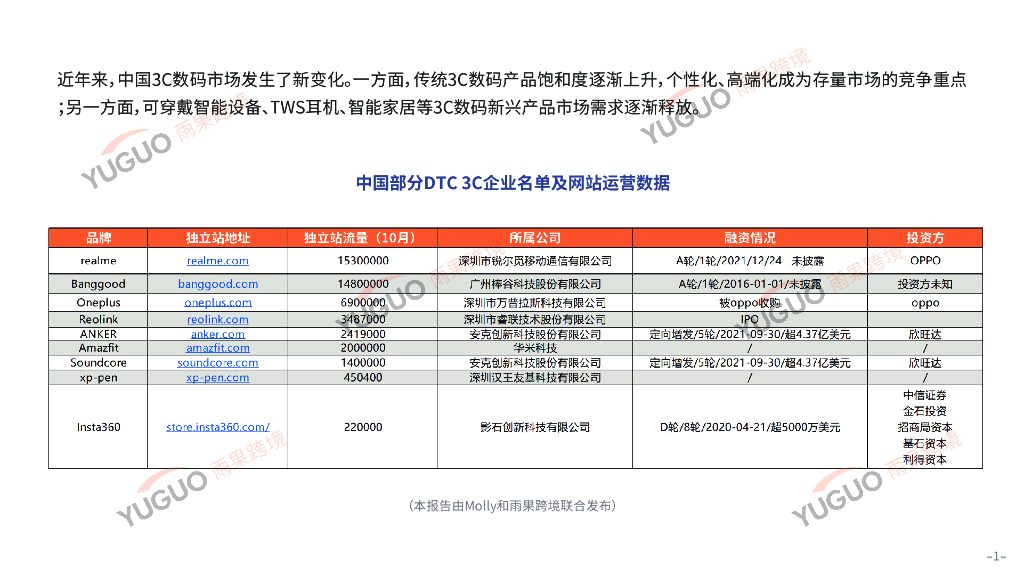
Task: Click page number -1-
Action: [996, 556]
